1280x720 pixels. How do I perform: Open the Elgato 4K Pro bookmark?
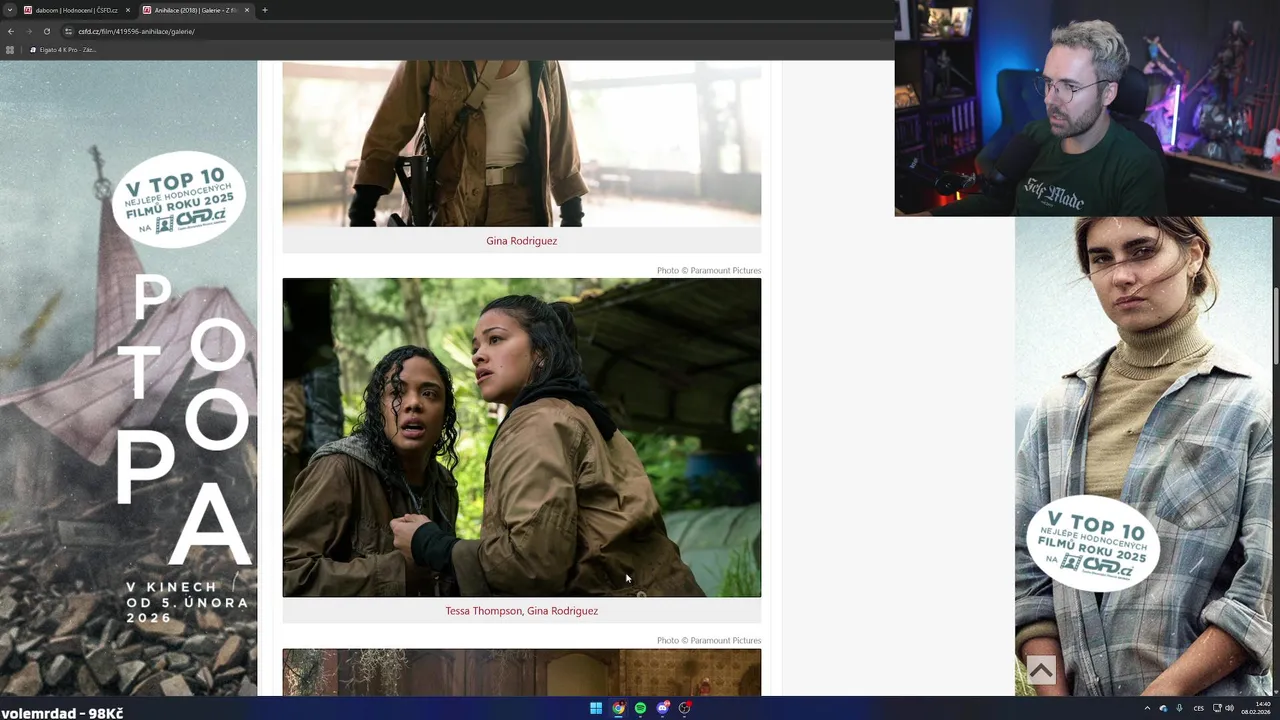[63, 49]
